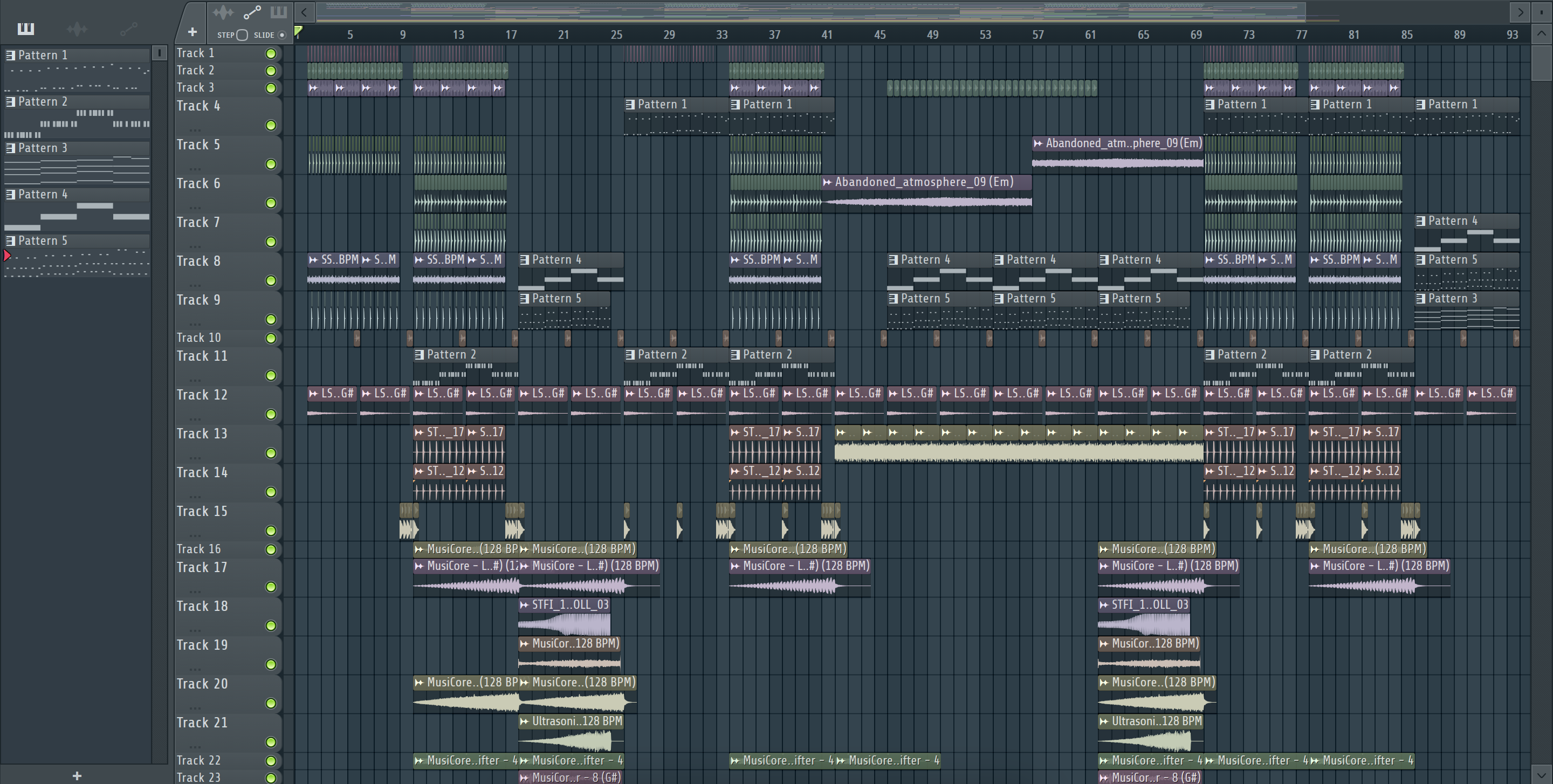1553x784 pixels.
Task: Click the Pattern 4 clip on Track 7
Action: [1467, 232]
